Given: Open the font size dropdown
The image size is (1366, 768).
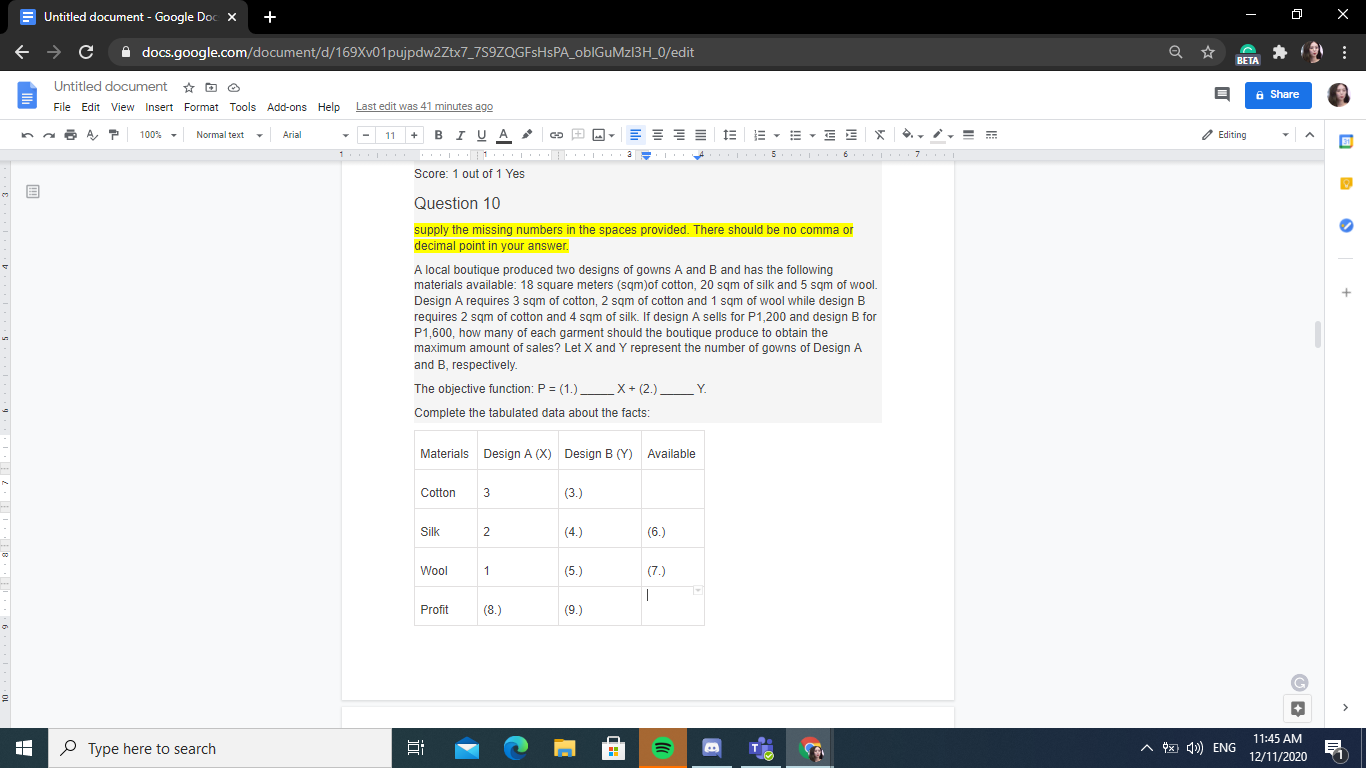Looking at the screenshot, I should coord(391,134).
